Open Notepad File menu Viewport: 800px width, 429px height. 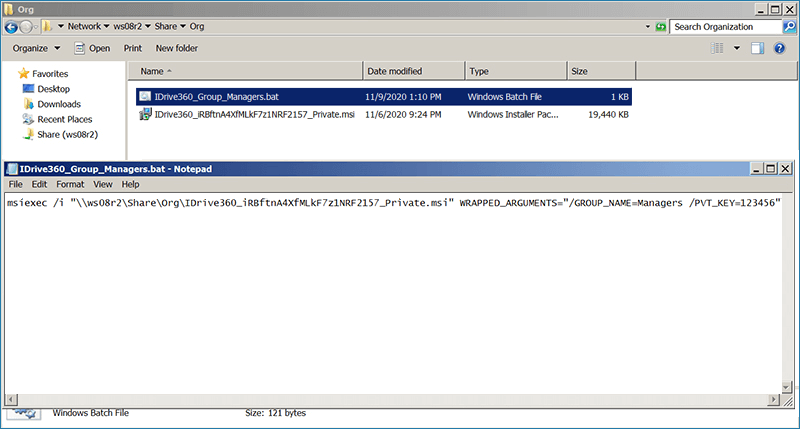coord(15,184)
